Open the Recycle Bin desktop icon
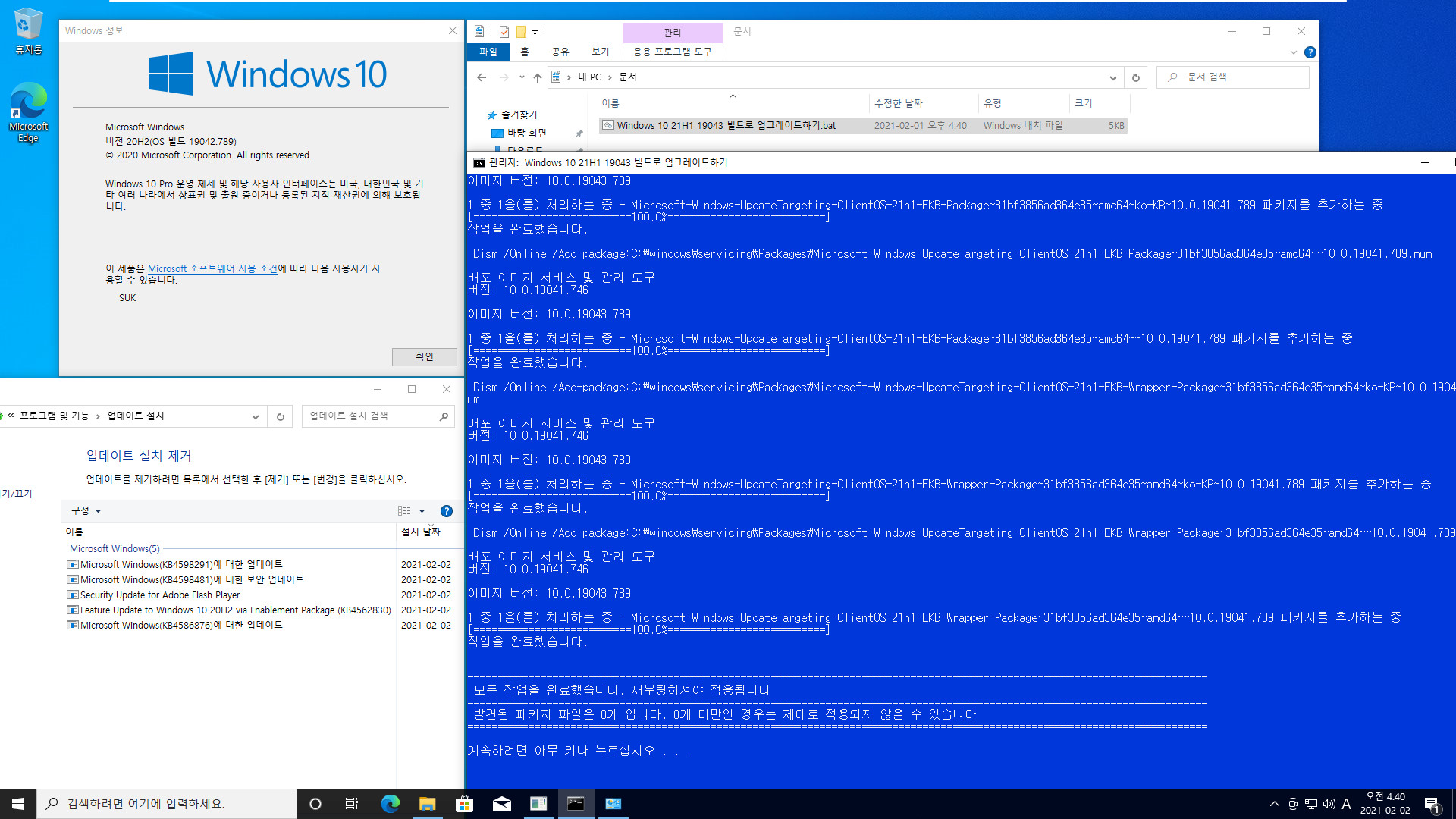 point(28,31)
